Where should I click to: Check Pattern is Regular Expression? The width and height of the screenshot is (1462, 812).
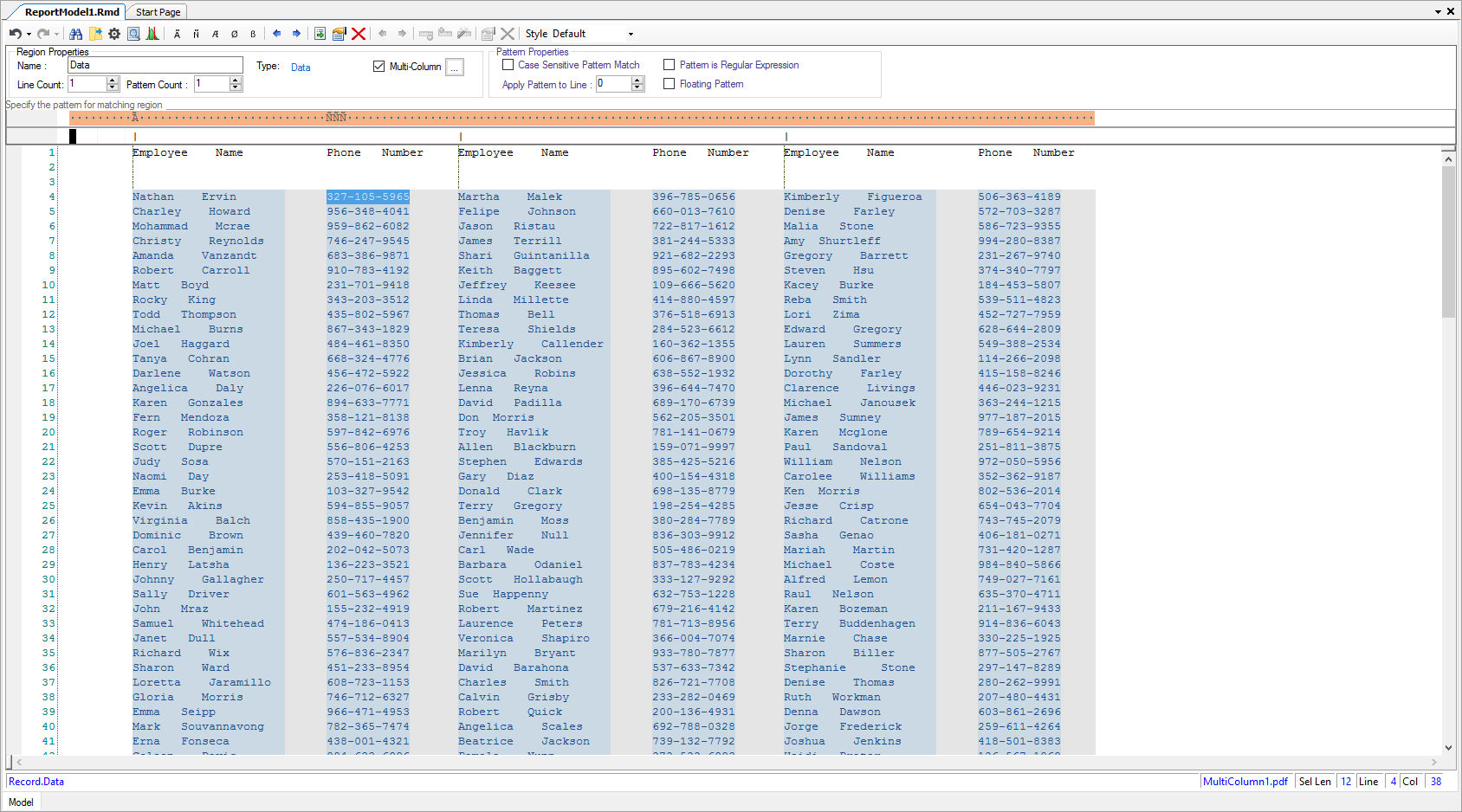pos(669,65)
